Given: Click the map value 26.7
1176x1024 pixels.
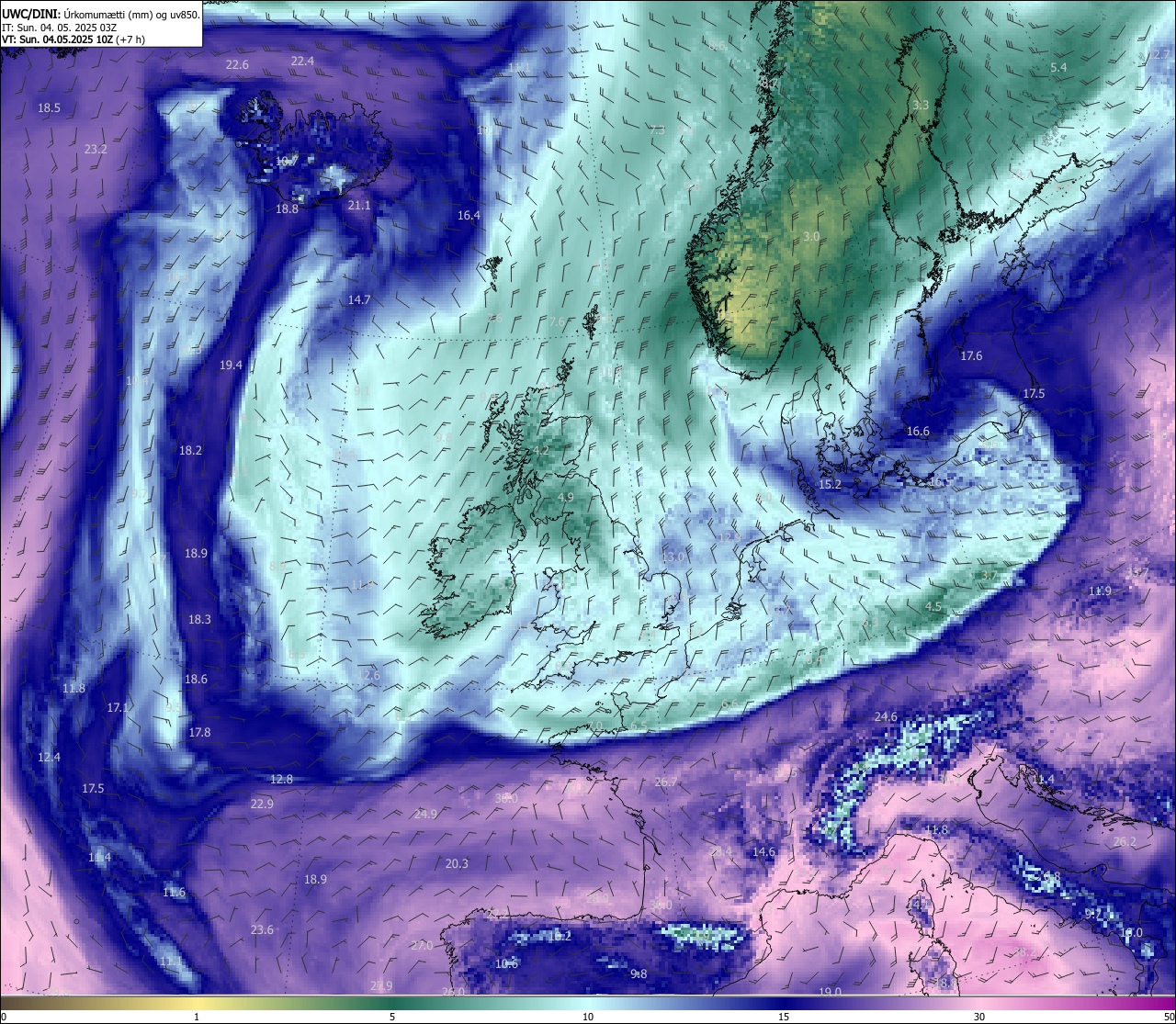Looking at the screenshot, I should pyautogui.click(x=665, y=782).
